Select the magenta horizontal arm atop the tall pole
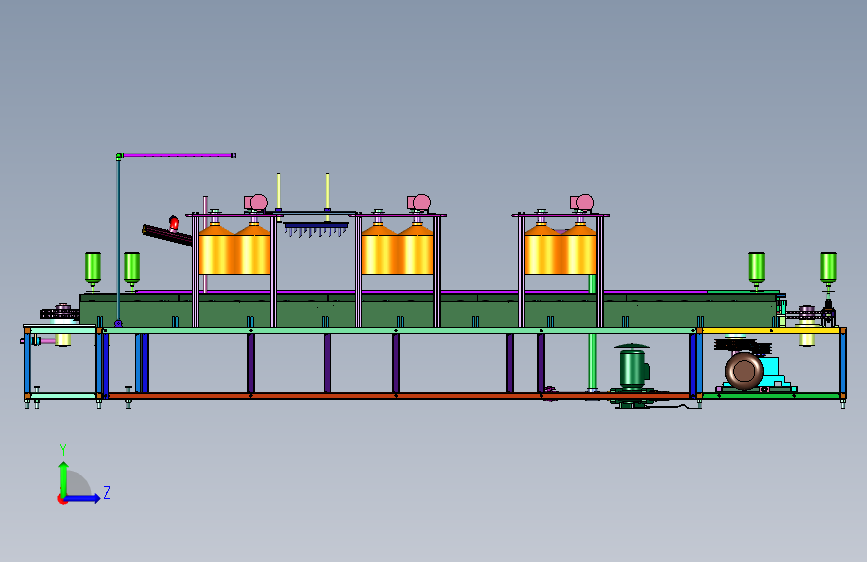The image size is (867, 562). (177, 155)
